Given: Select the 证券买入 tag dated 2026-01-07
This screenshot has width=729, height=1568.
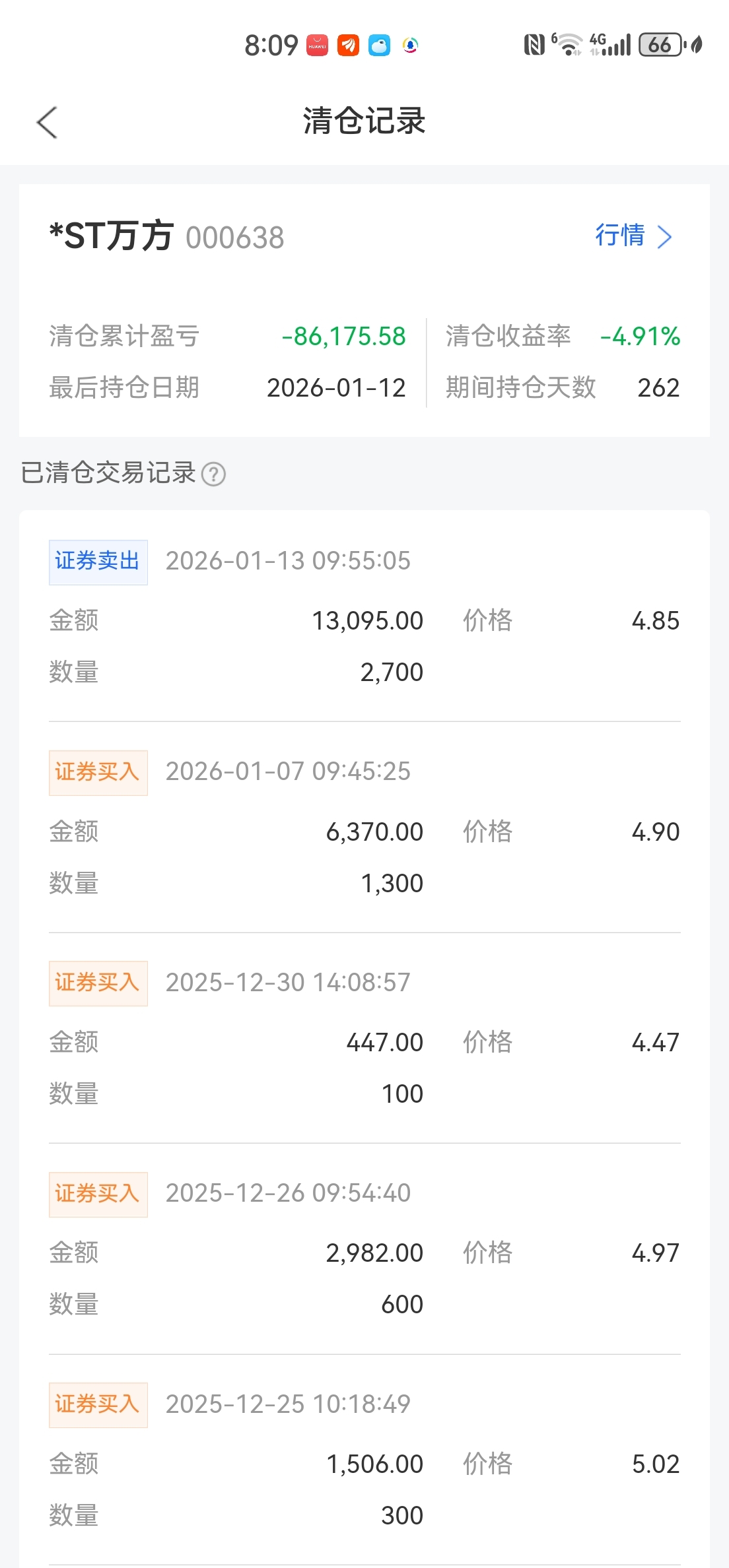Looking at the screenshot, I should click(98, 772).
